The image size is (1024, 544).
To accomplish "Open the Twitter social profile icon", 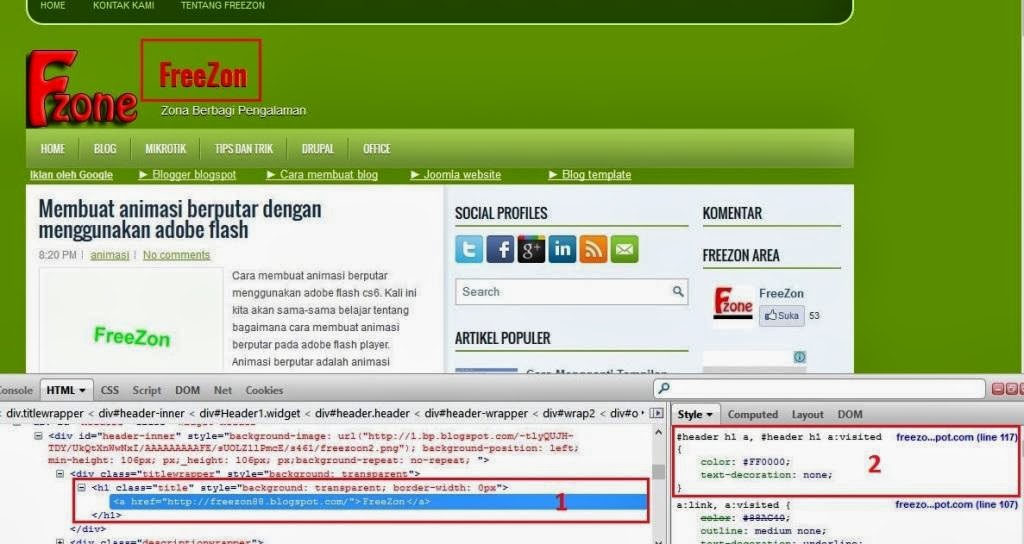I will (469, 249).
